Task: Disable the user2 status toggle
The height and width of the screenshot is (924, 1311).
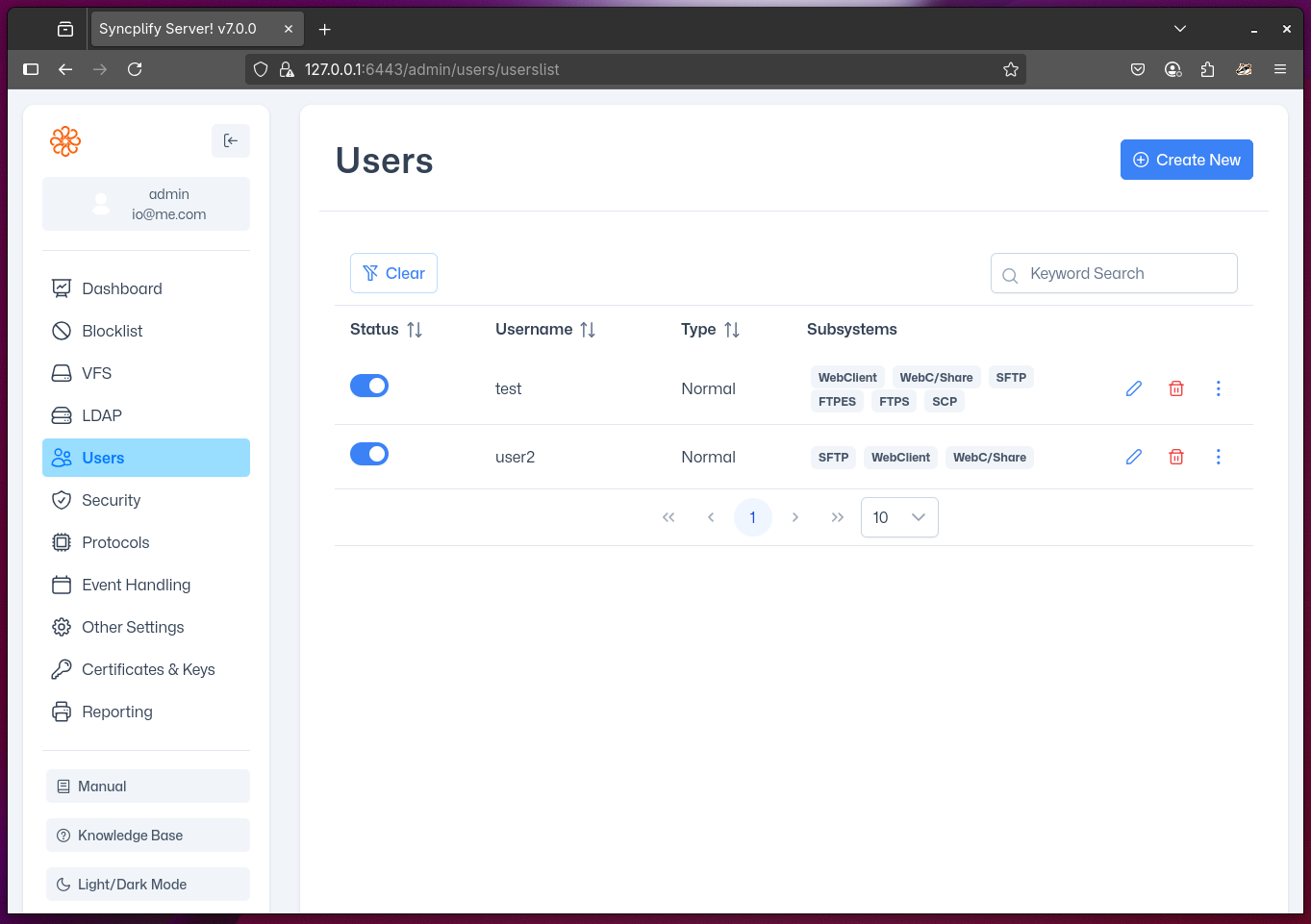Action: [x=369, y=453]
